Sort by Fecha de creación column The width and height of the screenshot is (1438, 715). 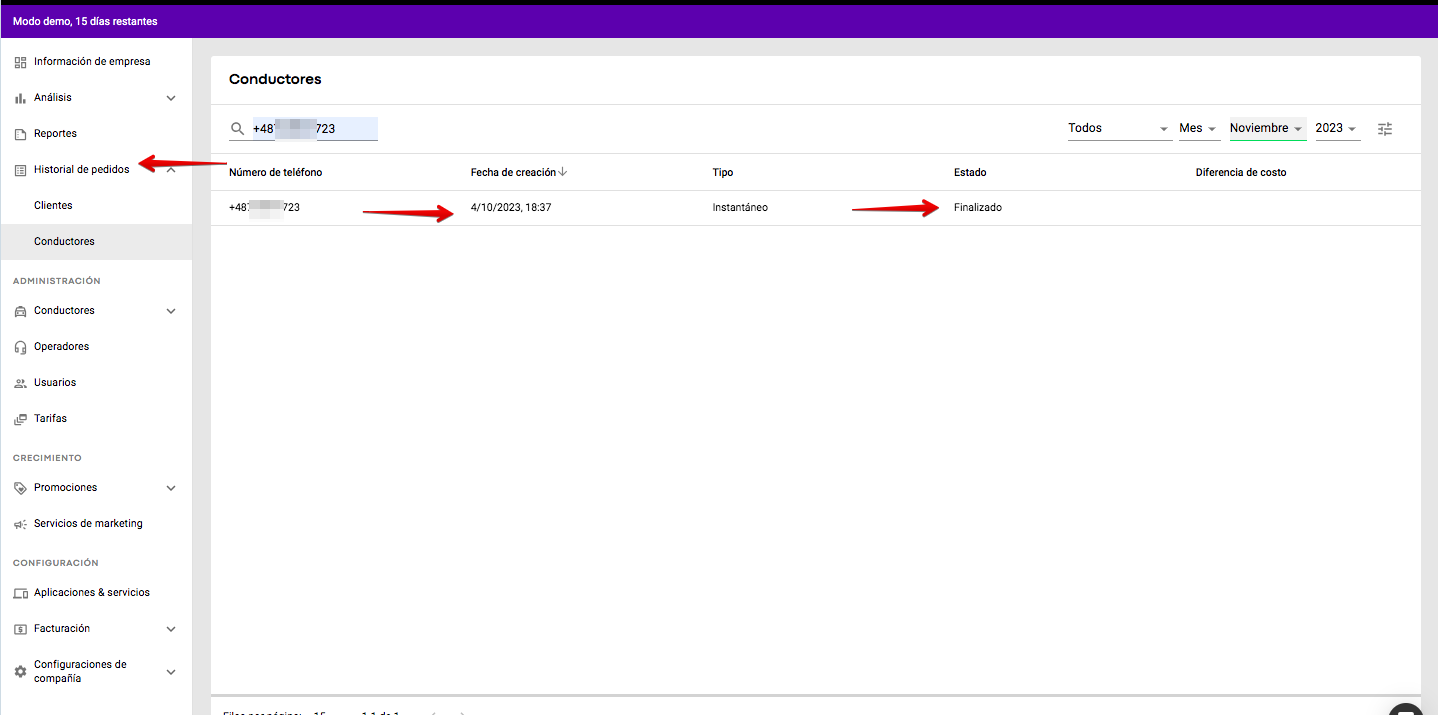pyautogui.click(x=513, y=173)
